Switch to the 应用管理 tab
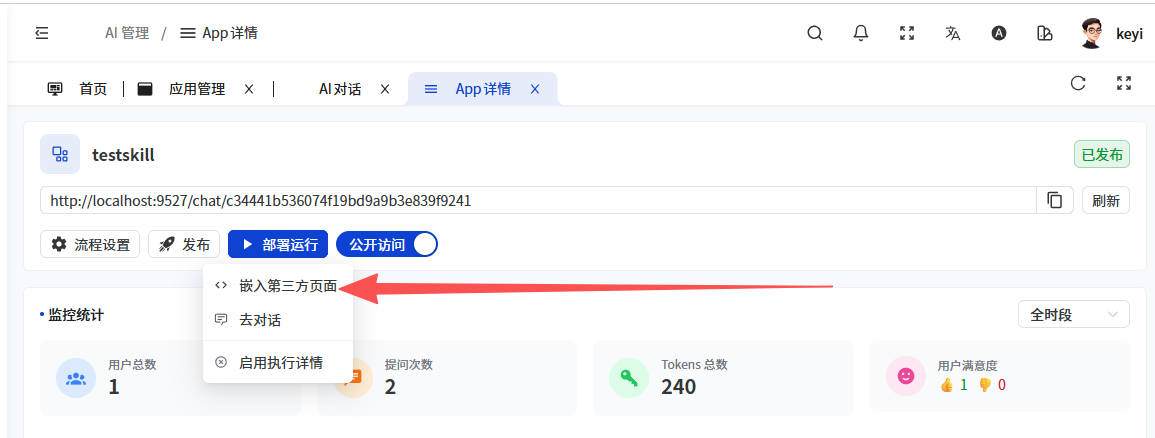Viewport: 1155px width, 438px height. click(x=196, y=89)
